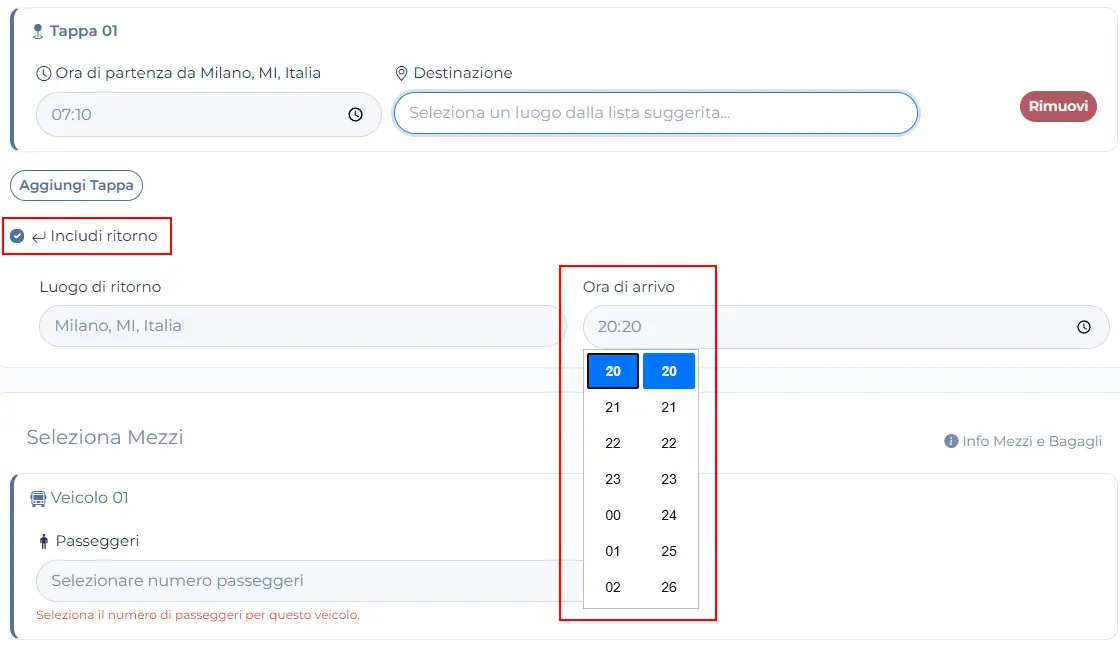Click the 20:20 Ora di arrivo field
The image size is (1120, 651).
[846, 327]
